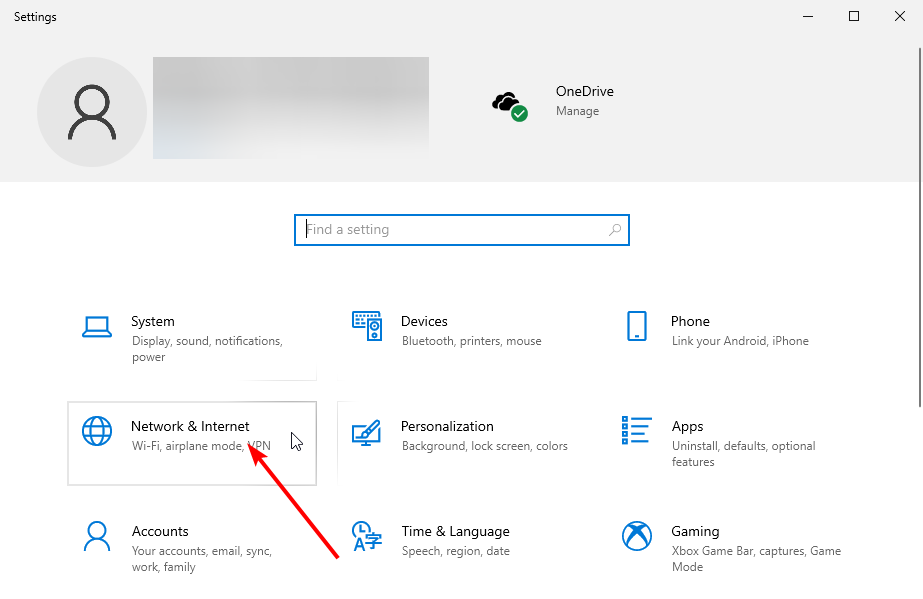Open the Phone device icon
Screen dimensions: 923x599
[636, 326]
